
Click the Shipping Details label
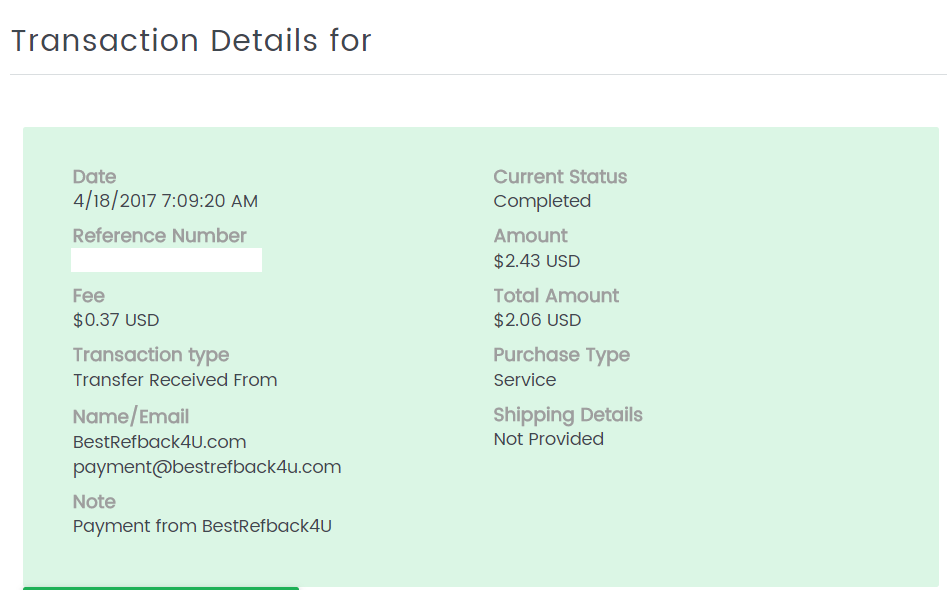568,415
